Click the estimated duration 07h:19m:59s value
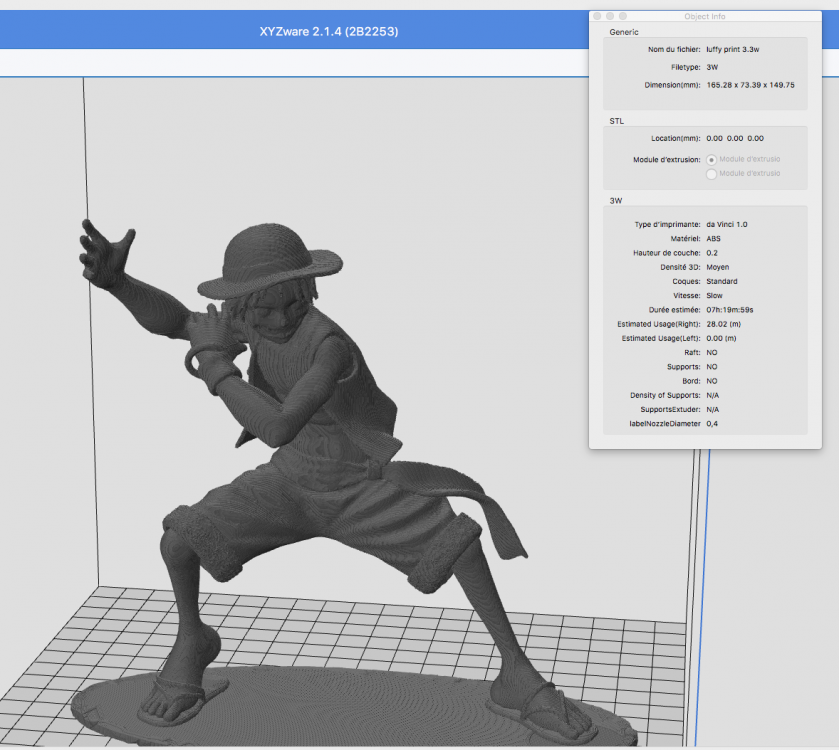This screenshot has height=750, width=839. pyautogui.click(x=729, y=310)
